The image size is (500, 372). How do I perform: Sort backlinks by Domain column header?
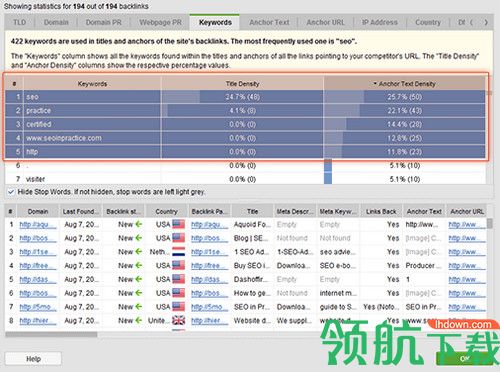(38, 212)
